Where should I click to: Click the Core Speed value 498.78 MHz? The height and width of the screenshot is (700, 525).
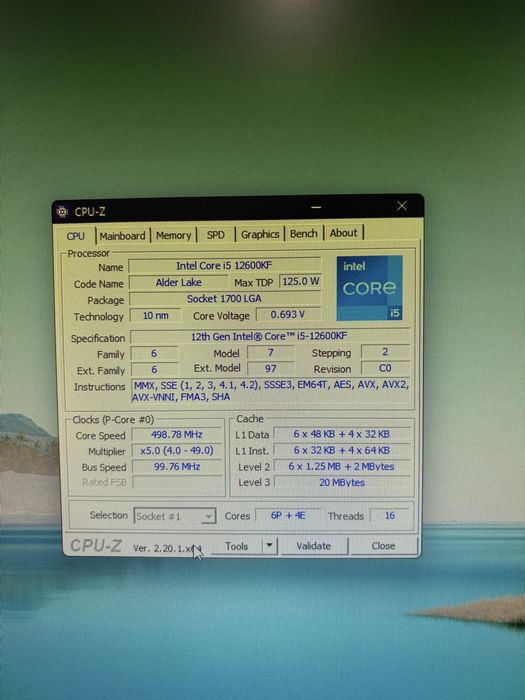(x=177, y=434)
